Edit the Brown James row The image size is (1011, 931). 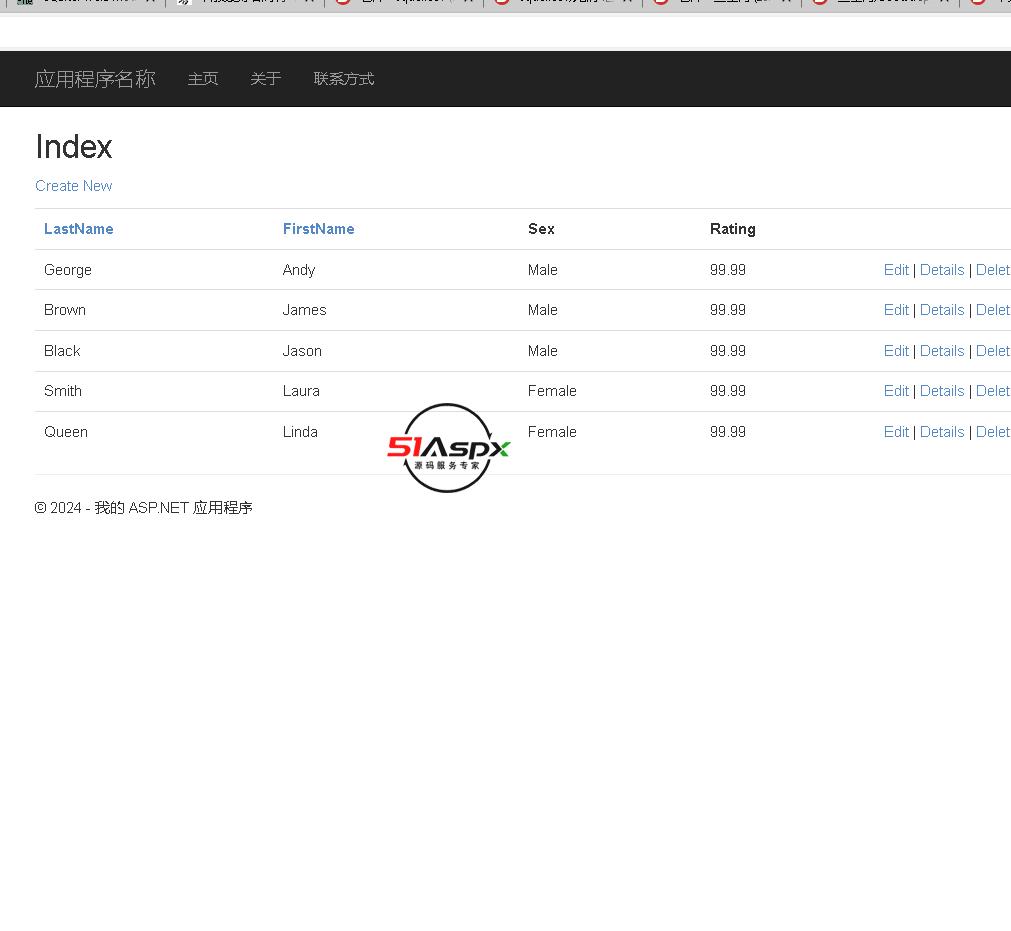point(896,310)
